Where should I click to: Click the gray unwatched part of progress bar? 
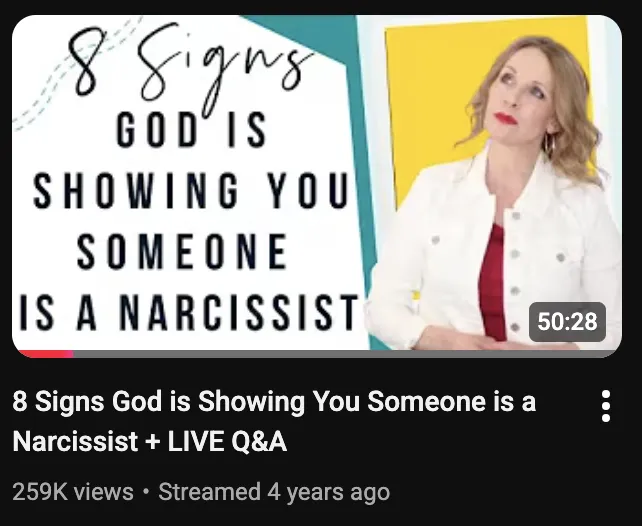(346, 354)
